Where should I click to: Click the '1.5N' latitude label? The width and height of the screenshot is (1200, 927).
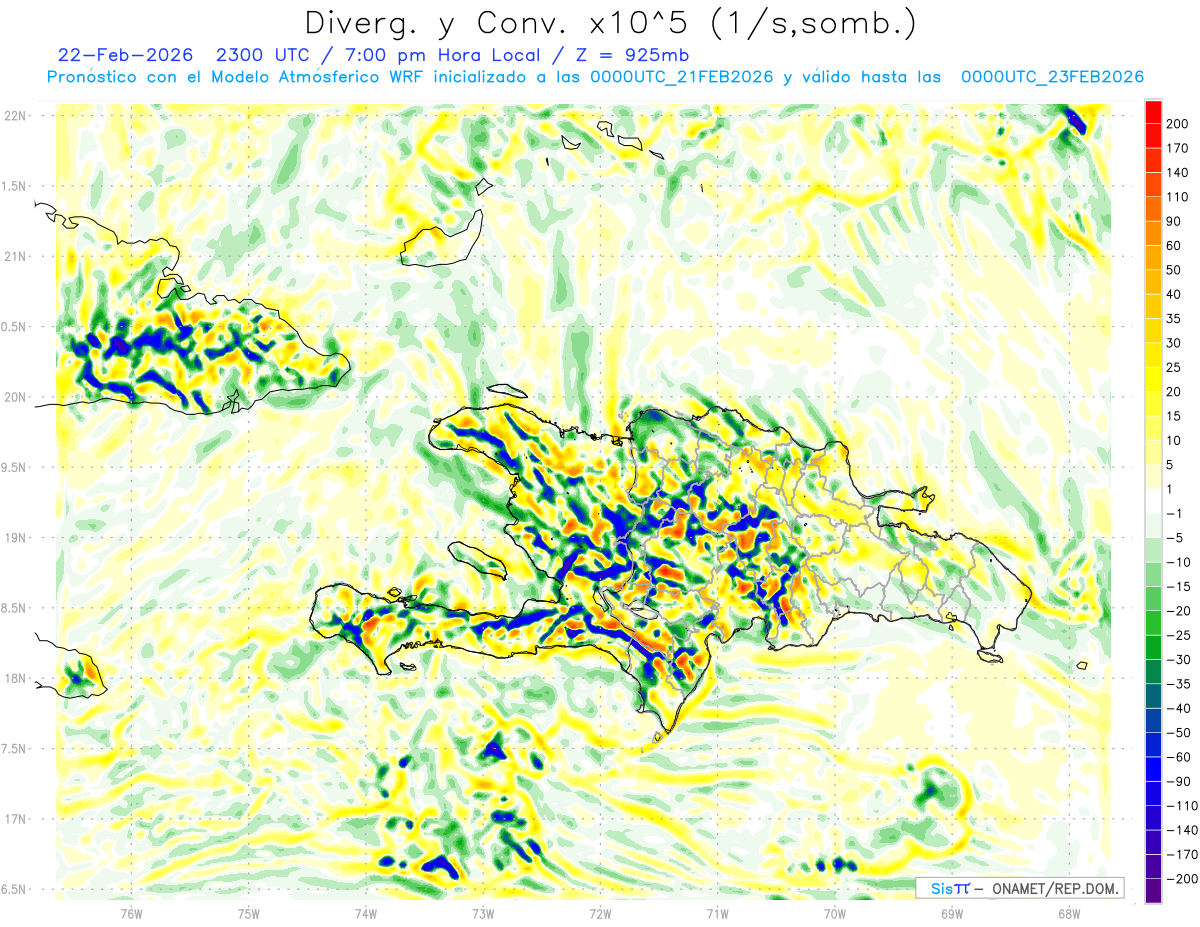tap(16, 186)
